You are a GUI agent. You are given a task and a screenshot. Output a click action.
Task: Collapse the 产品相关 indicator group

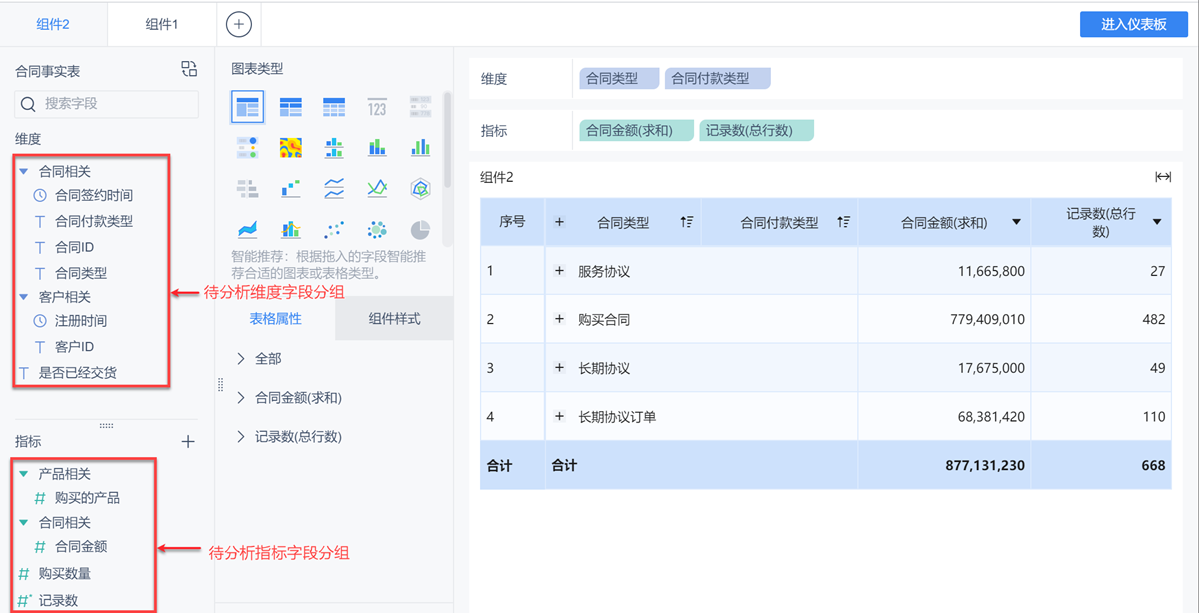tap(24, 474)
